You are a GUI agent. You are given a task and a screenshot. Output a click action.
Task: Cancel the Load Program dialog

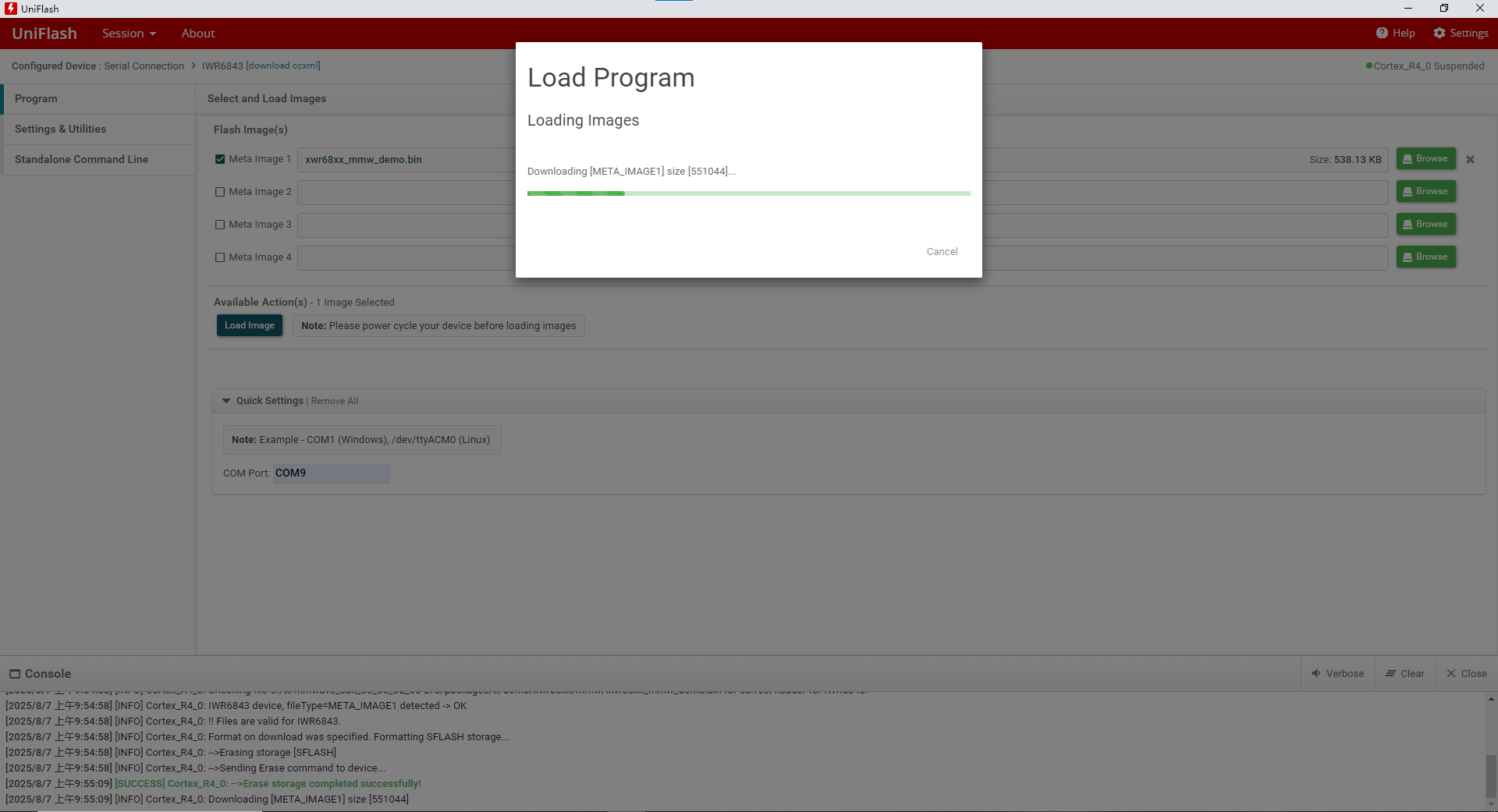942,252
